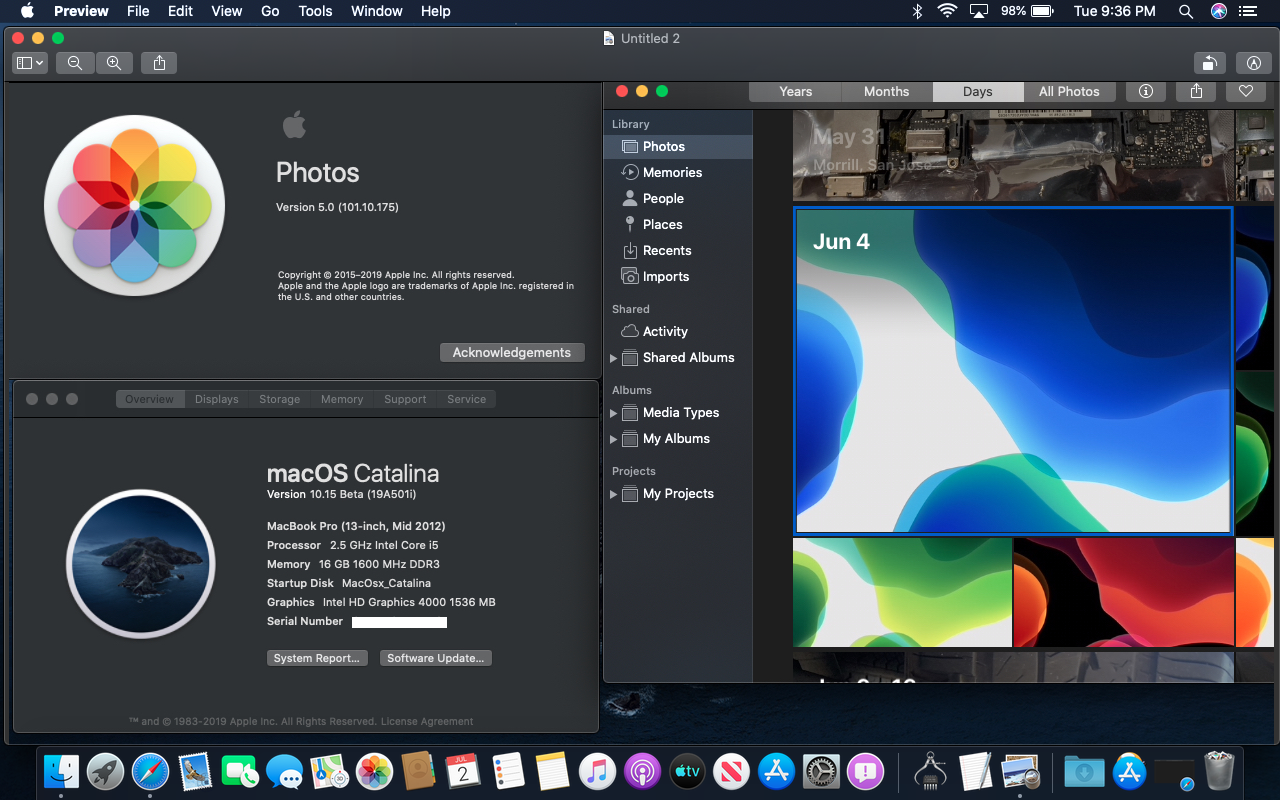Image resolution: width=1280 pixels, height=800 pixels.
Task: Open System Preferences from the Dock
Action: click(x=821, y=771)
